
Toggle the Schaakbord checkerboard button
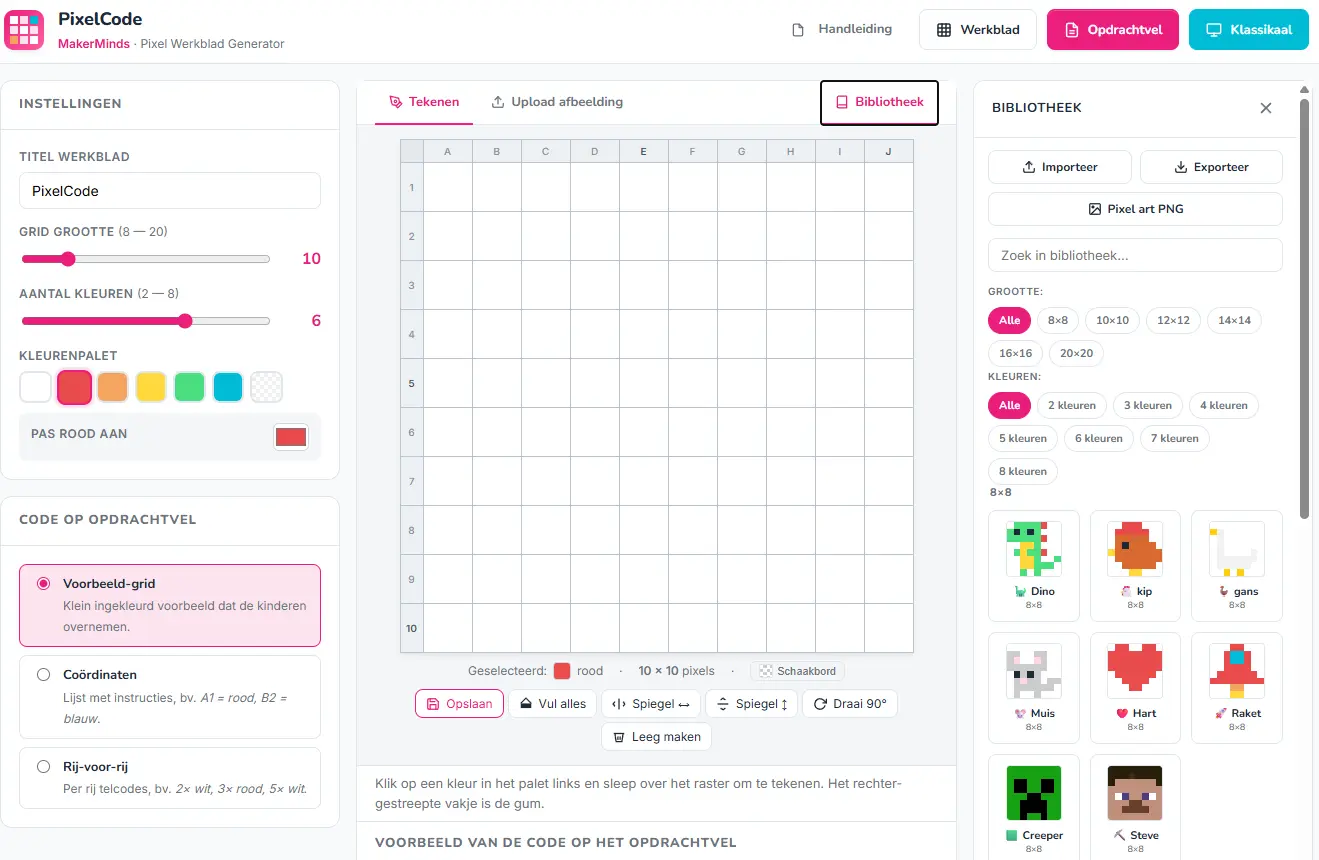(798, 671)
